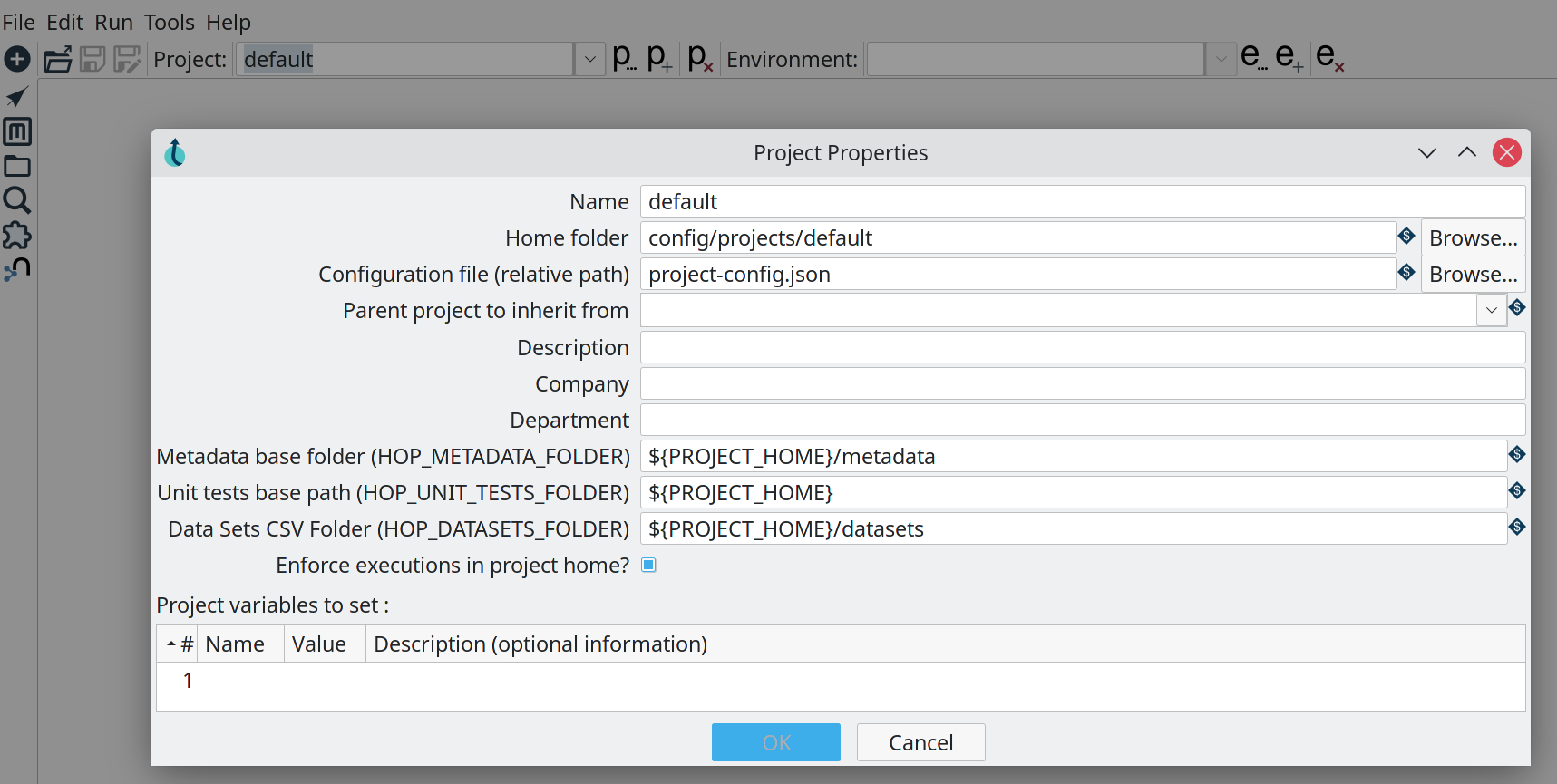Toggle Enforce executions in project home checkbox
Screen dimensions: 1557x784
coord(648,566)
